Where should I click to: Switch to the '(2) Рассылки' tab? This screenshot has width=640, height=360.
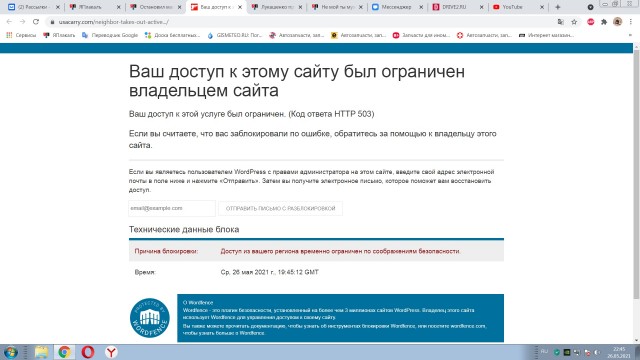[33, 7]
